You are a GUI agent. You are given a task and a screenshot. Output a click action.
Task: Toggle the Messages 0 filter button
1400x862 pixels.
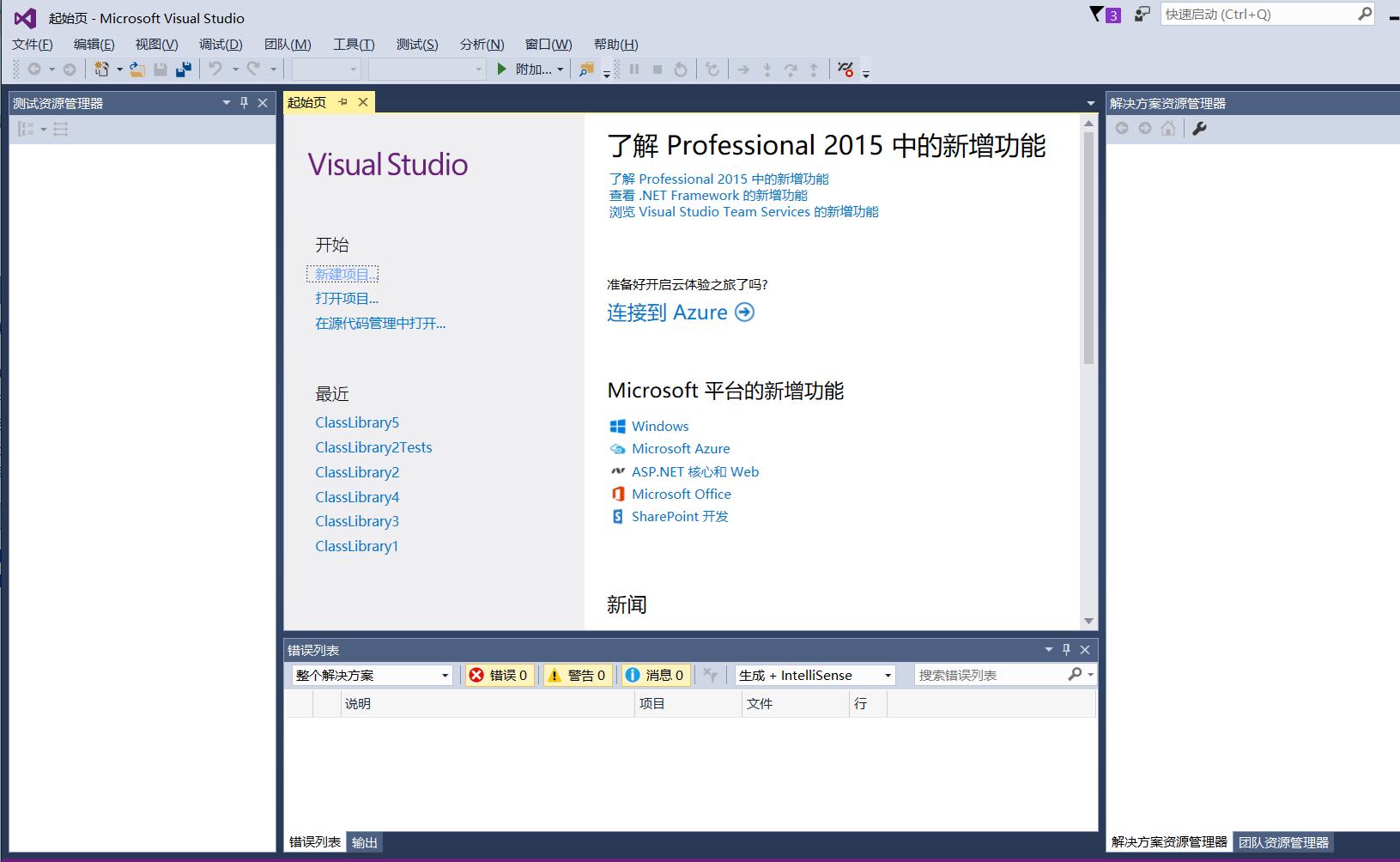[x=656, y=676]
